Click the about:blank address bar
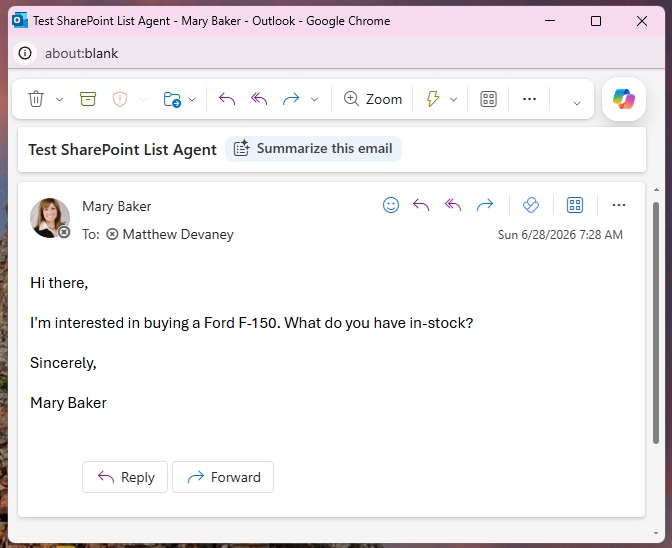 click(81, 53)
